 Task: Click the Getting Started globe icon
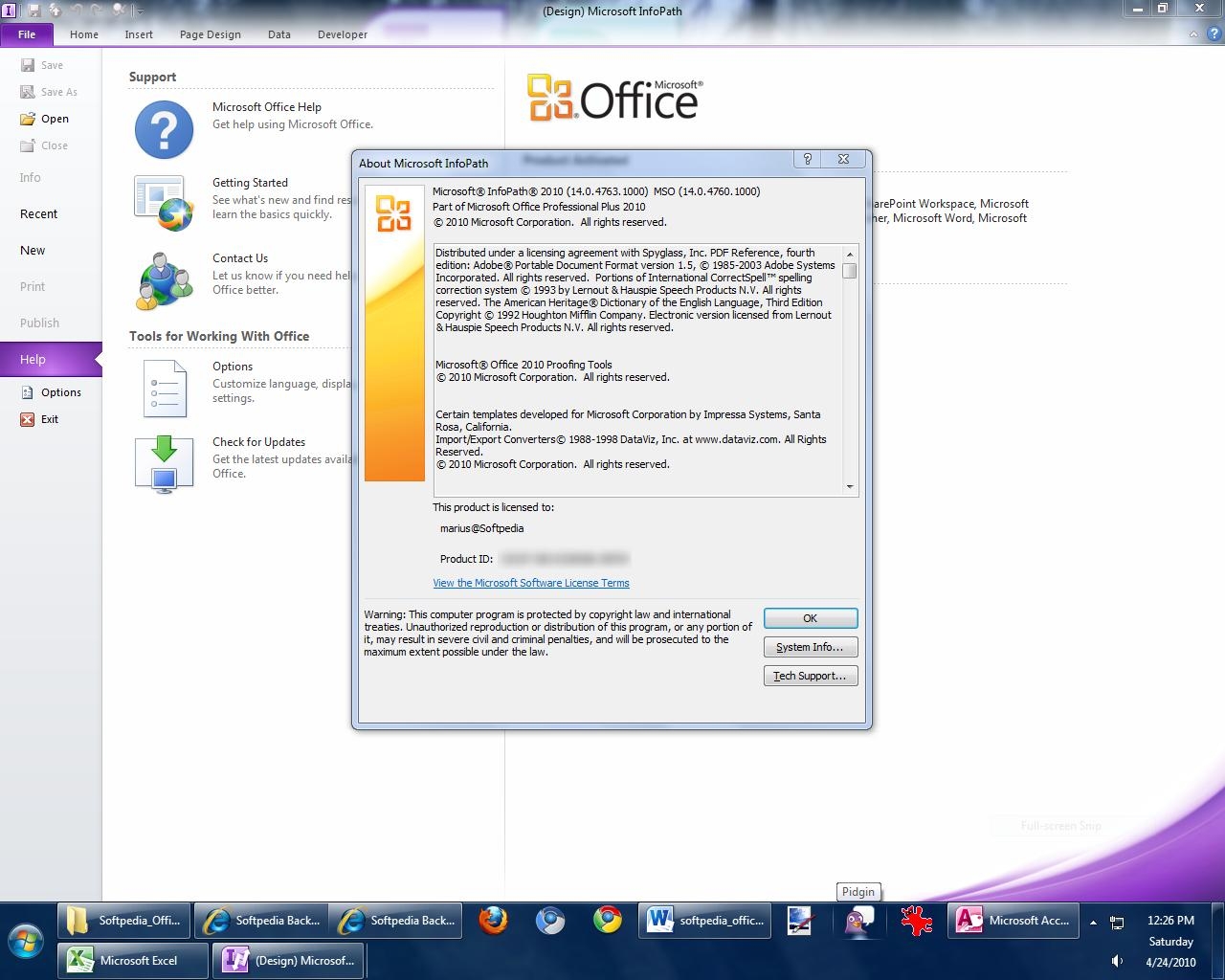pos(164,203)
